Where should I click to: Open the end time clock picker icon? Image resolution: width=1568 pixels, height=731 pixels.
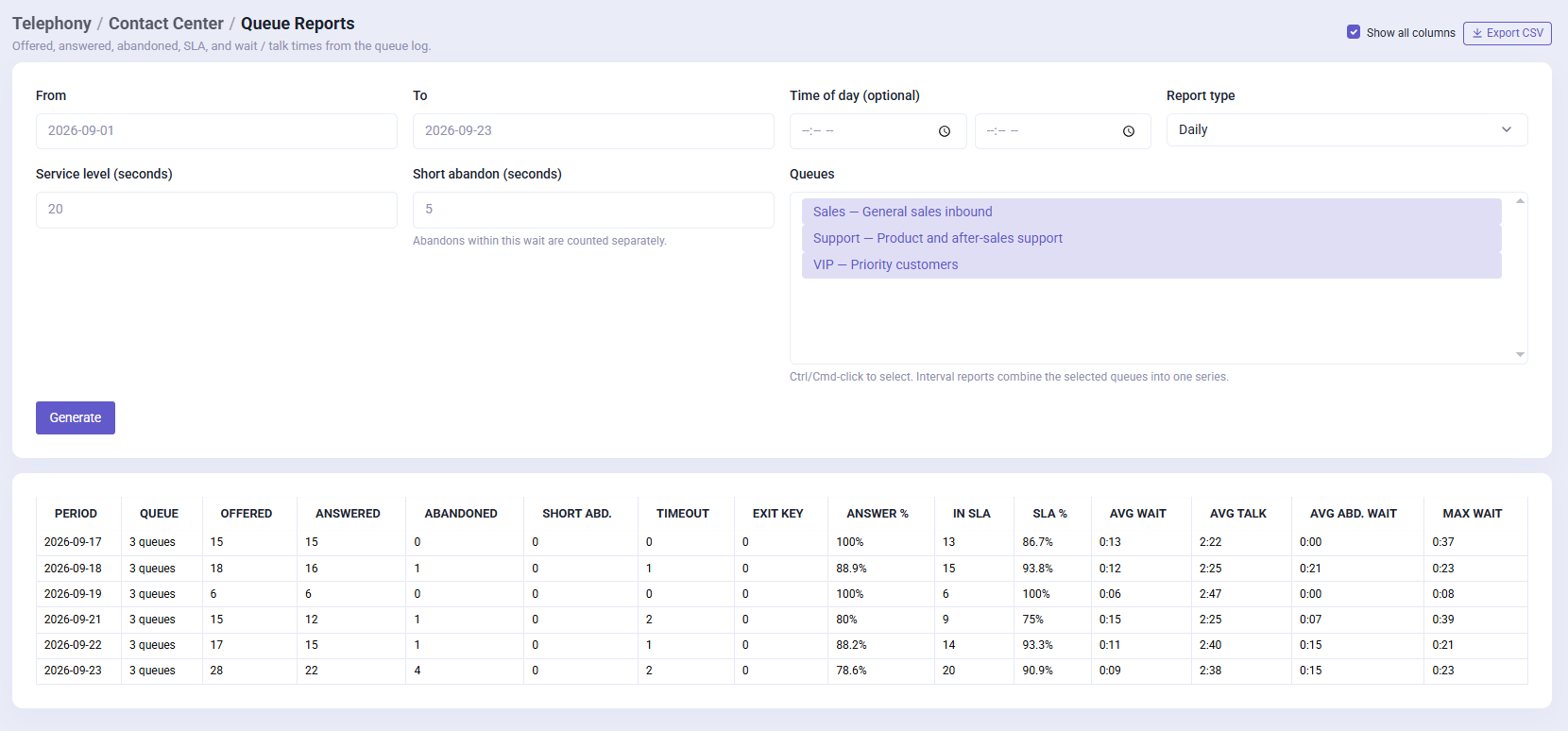coord(1129,131)
